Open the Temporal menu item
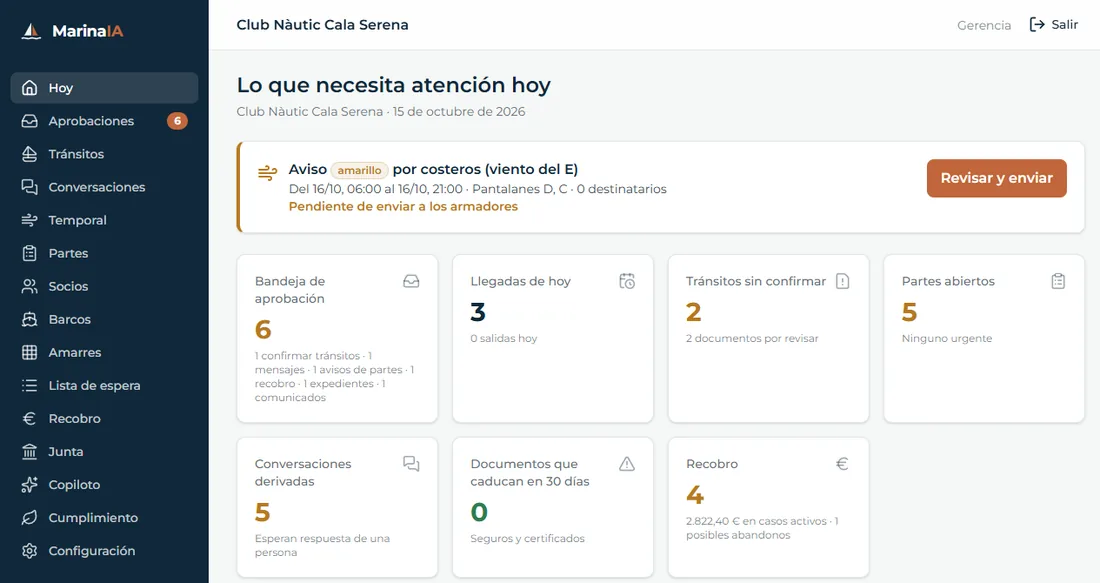The width and height of the screenshot is (1100, 583). pyautogui.click(x=105, y=220)
